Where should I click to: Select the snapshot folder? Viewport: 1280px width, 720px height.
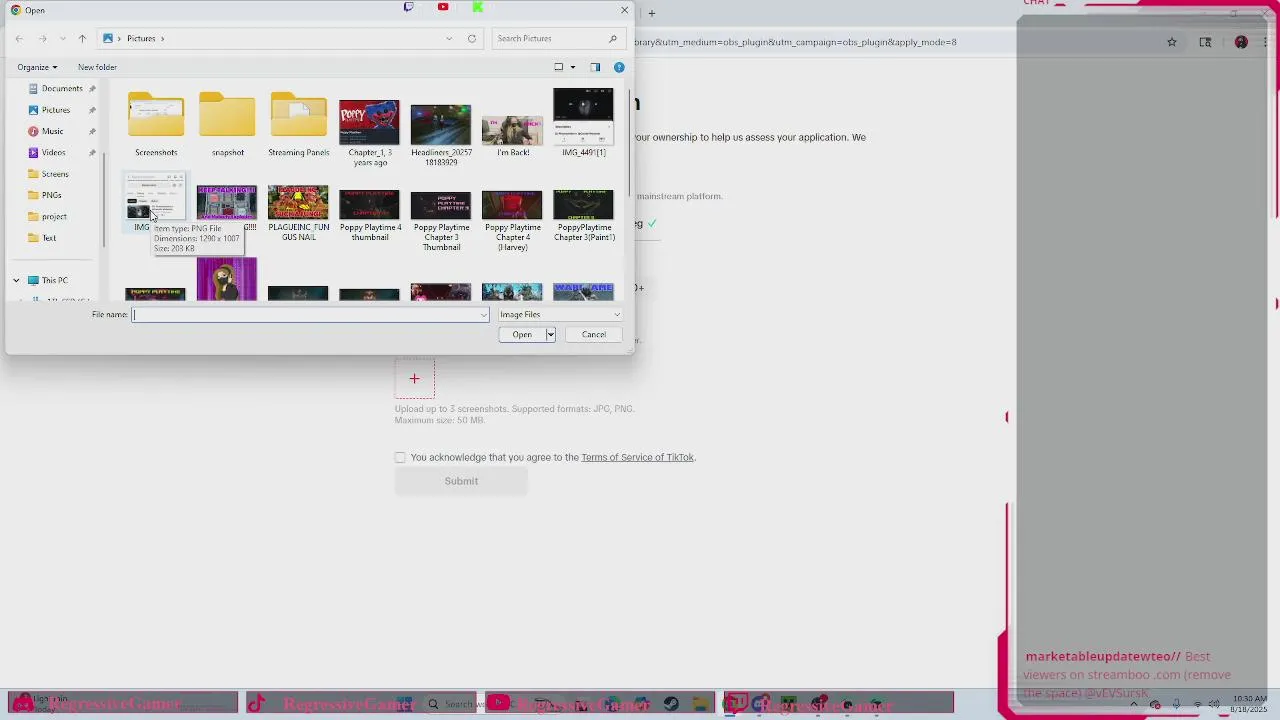[227, 124]
